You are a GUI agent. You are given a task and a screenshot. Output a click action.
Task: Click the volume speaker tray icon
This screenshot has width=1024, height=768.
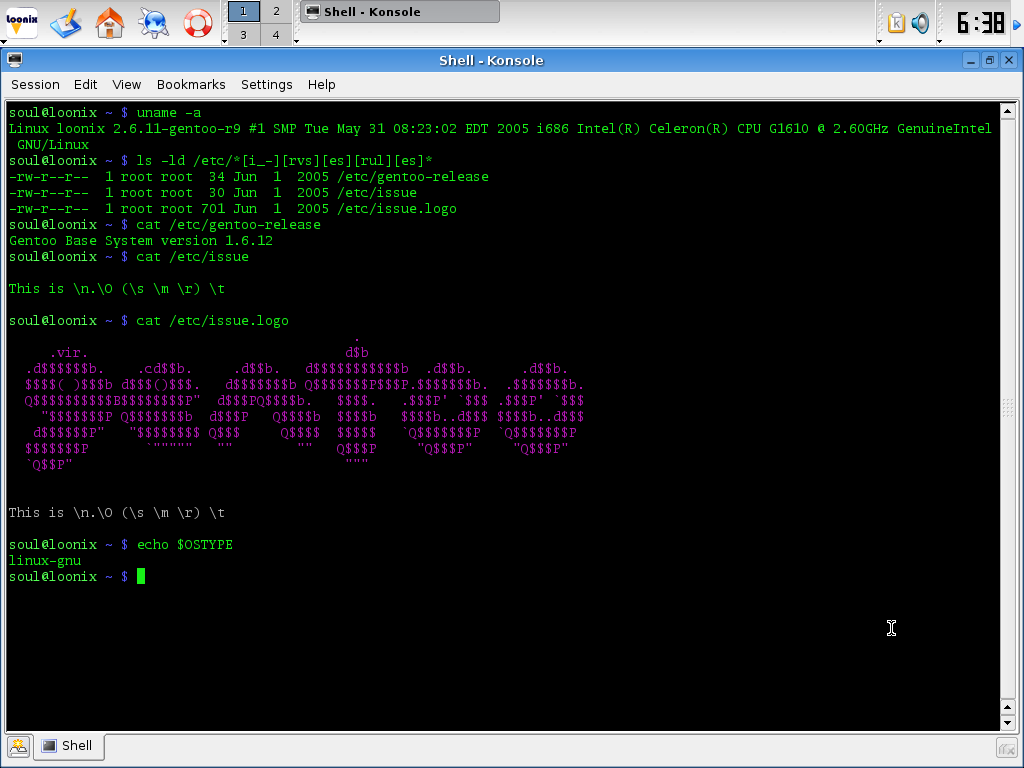coord(920,23)
